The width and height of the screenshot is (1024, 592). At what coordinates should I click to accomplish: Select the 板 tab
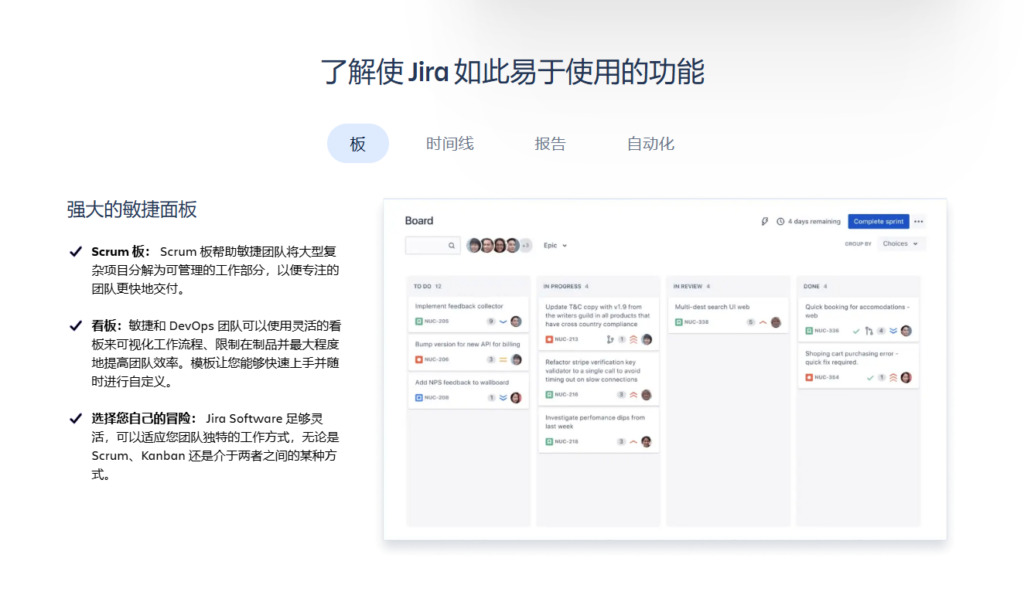(358, 144)
